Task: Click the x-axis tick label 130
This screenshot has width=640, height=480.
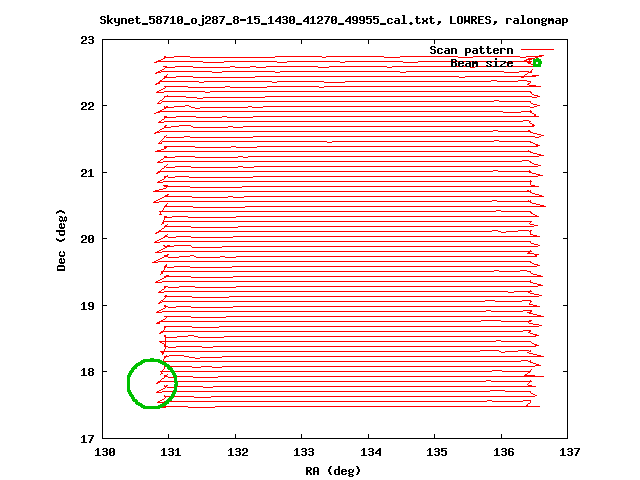Action: click(x=105, y=452)
